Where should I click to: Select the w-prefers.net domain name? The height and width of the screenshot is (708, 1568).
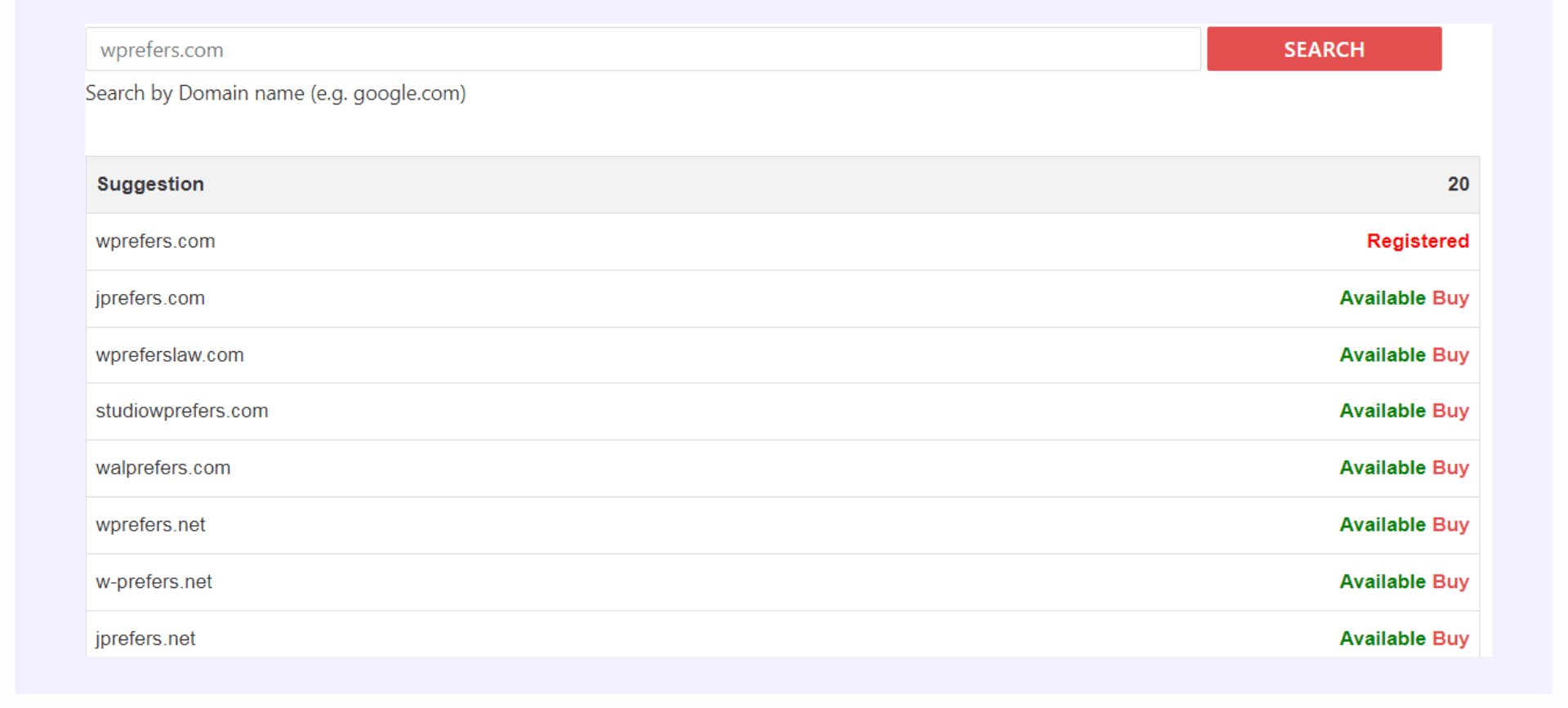(154, 581)
